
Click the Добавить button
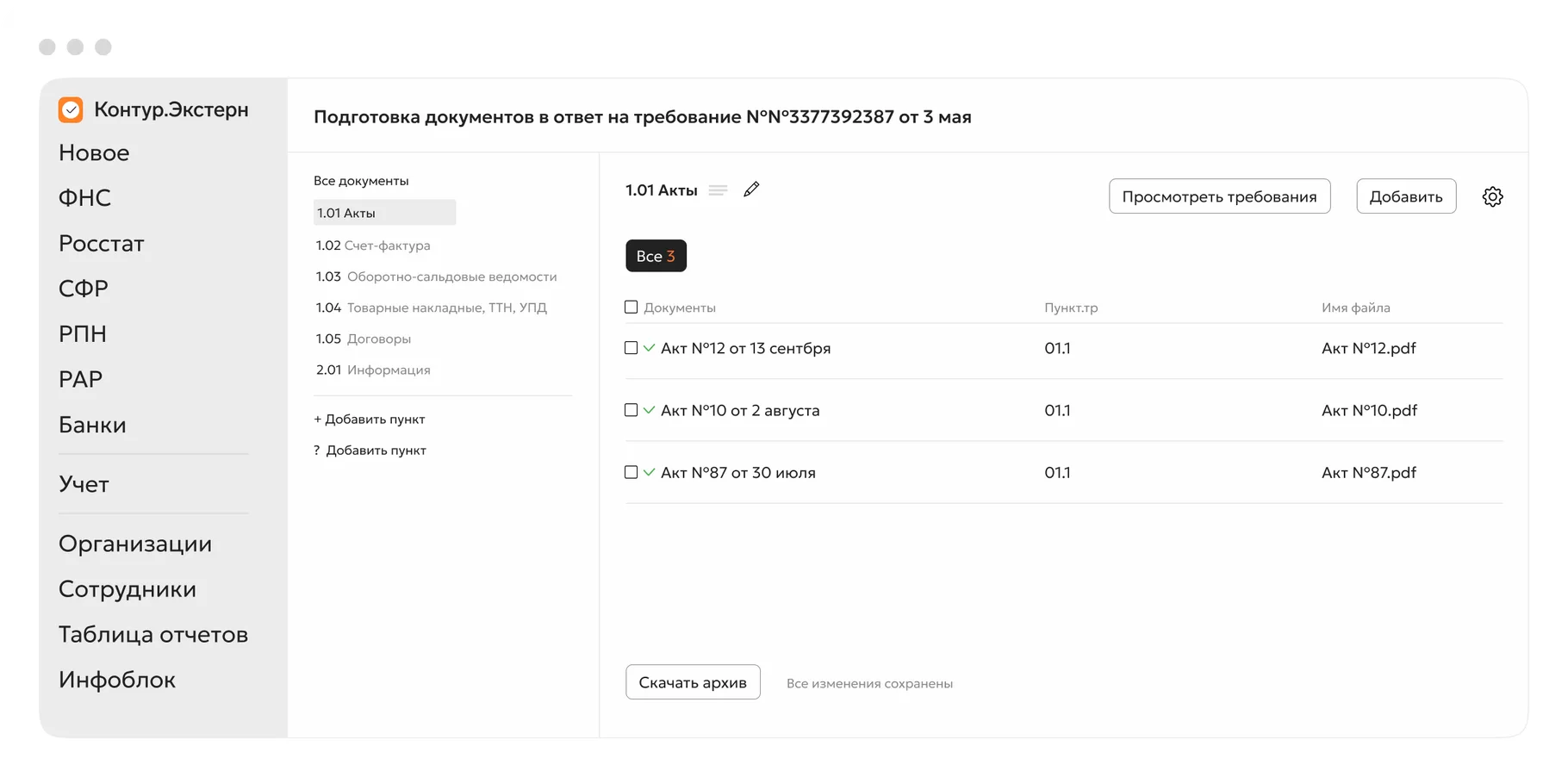[1406, 196]
